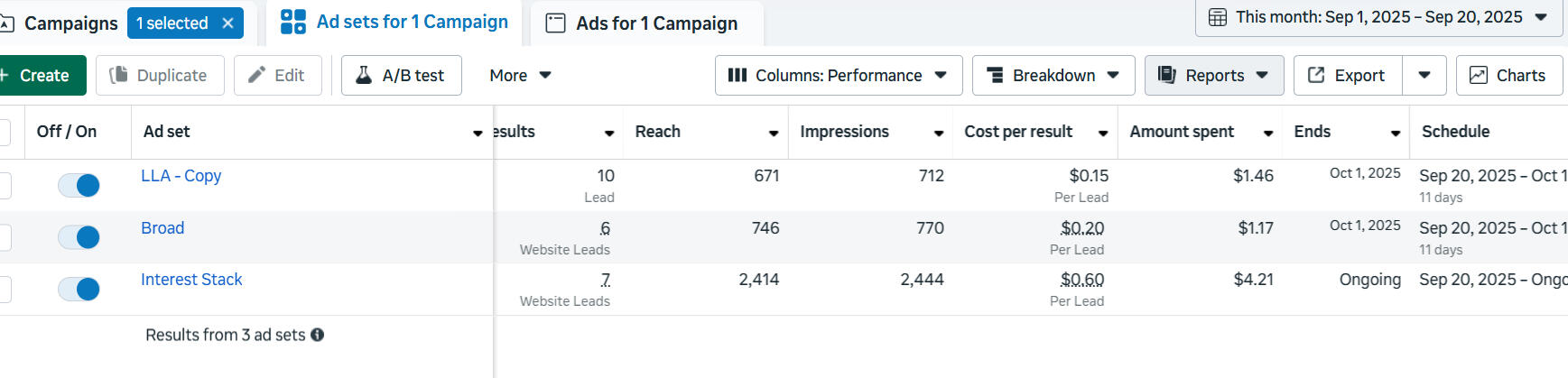Image resolution: width=1568 pixels, height=378 pixels.
Task: Open the Breakdown dropdown
Action: pos(1053,76)
